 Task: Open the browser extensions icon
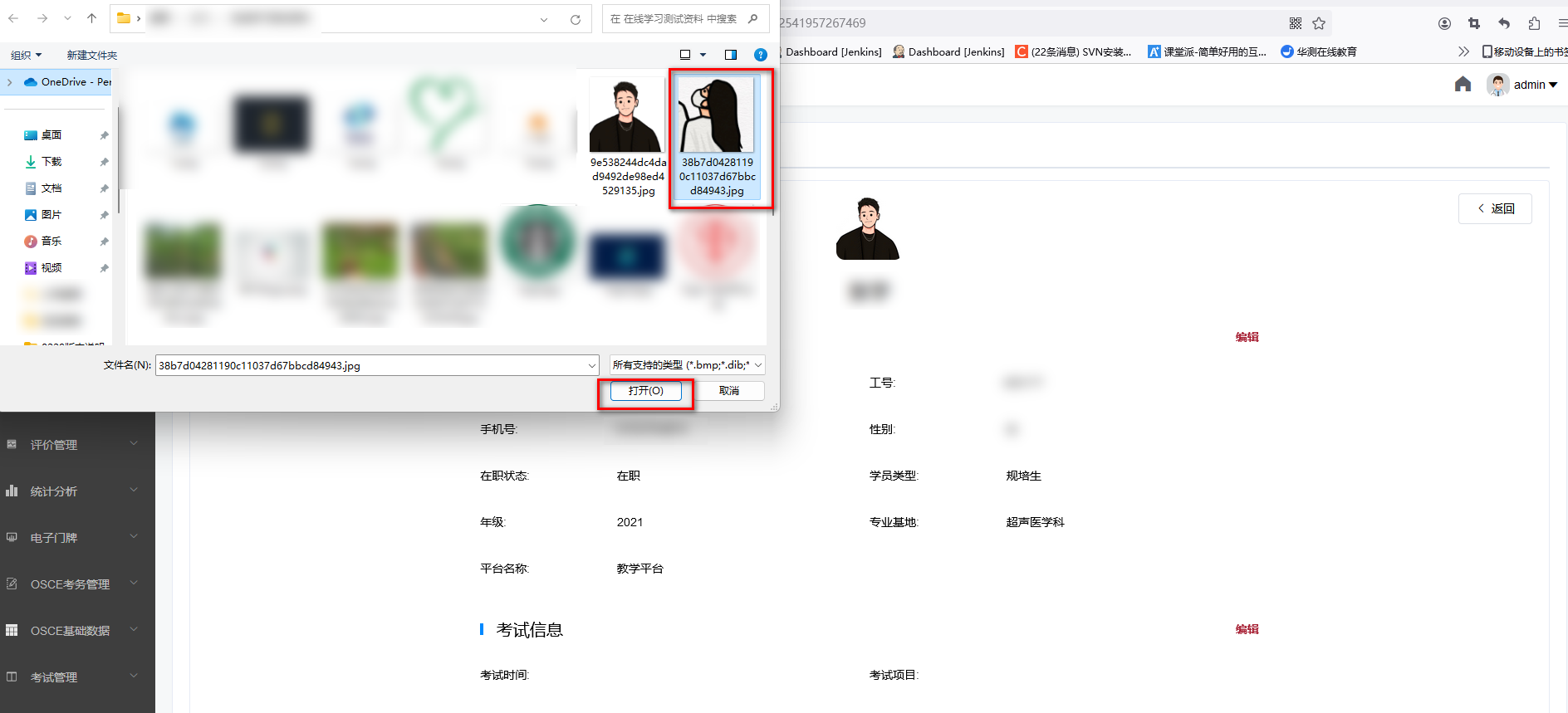pyautogui.click(x=1534, y=23)
